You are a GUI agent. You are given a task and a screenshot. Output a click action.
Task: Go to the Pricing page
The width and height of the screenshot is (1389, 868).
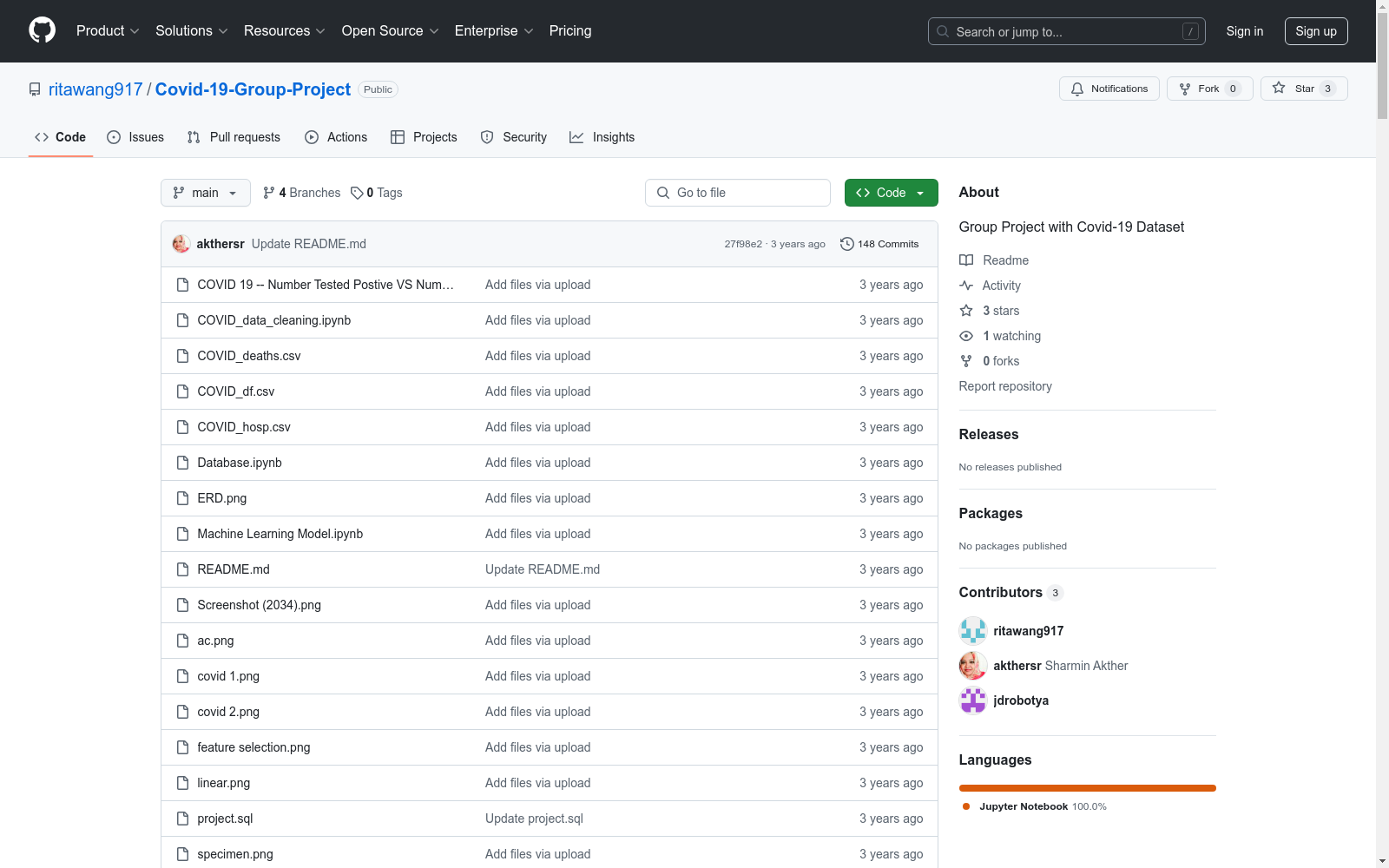pyautogui.click(x=570, y=31)
